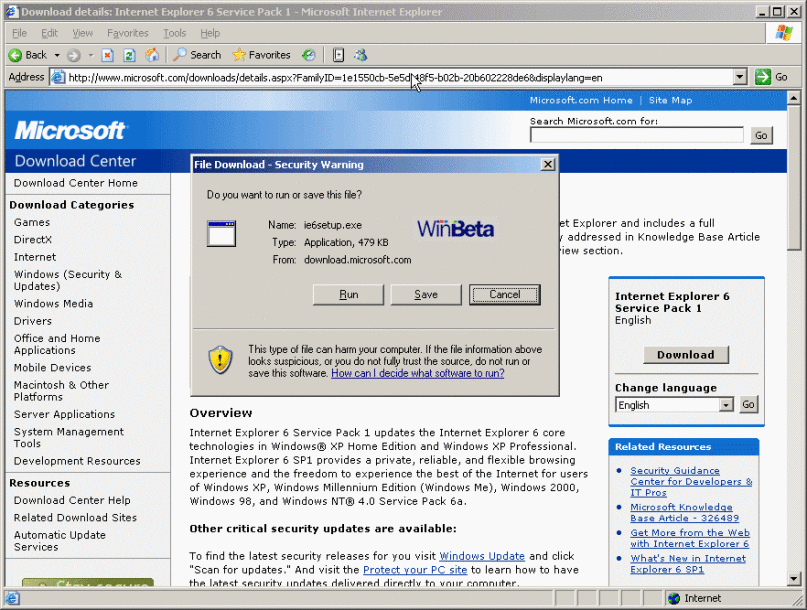
Task: Open the Tools menu
Action: pyautogui.click(x=174, y=33)
